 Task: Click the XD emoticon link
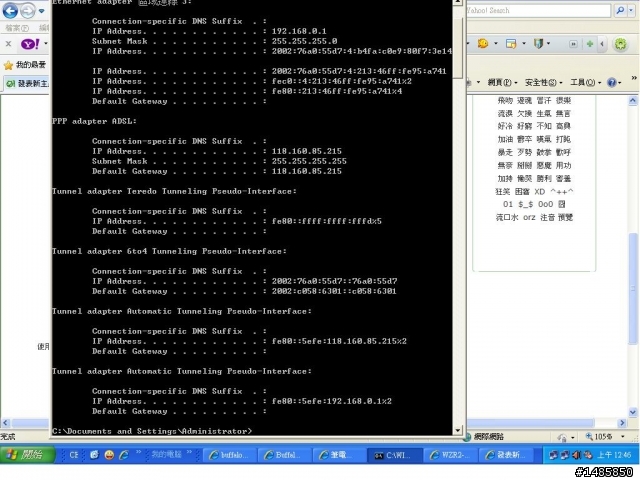[x=540, y=191]
